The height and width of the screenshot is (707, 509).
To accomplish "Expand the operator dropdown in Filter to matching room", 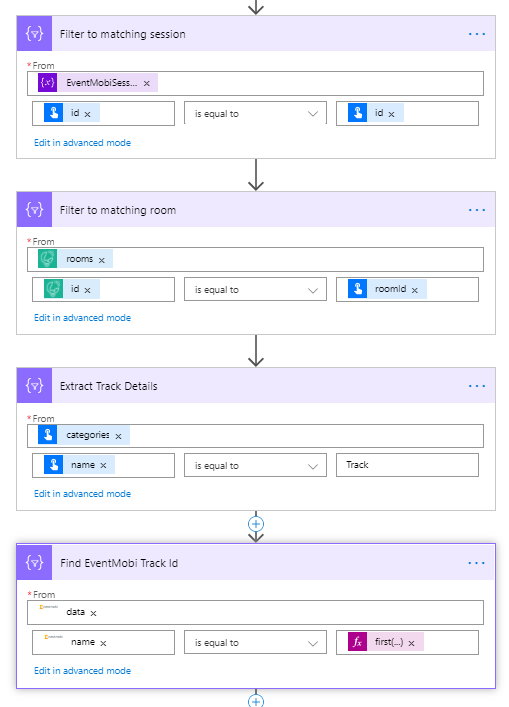I will pos(255,289).
